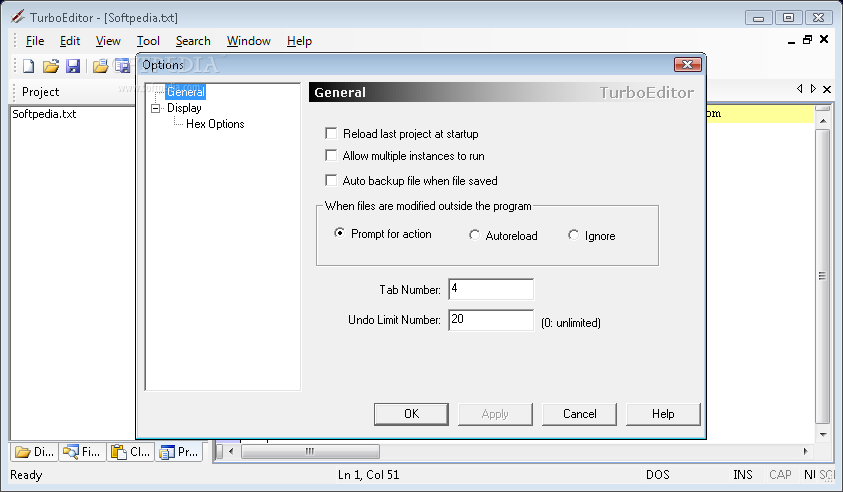843x492 pixels.
Task: Click the horizontal scrollbar thumb
Action: coord(310,451)
